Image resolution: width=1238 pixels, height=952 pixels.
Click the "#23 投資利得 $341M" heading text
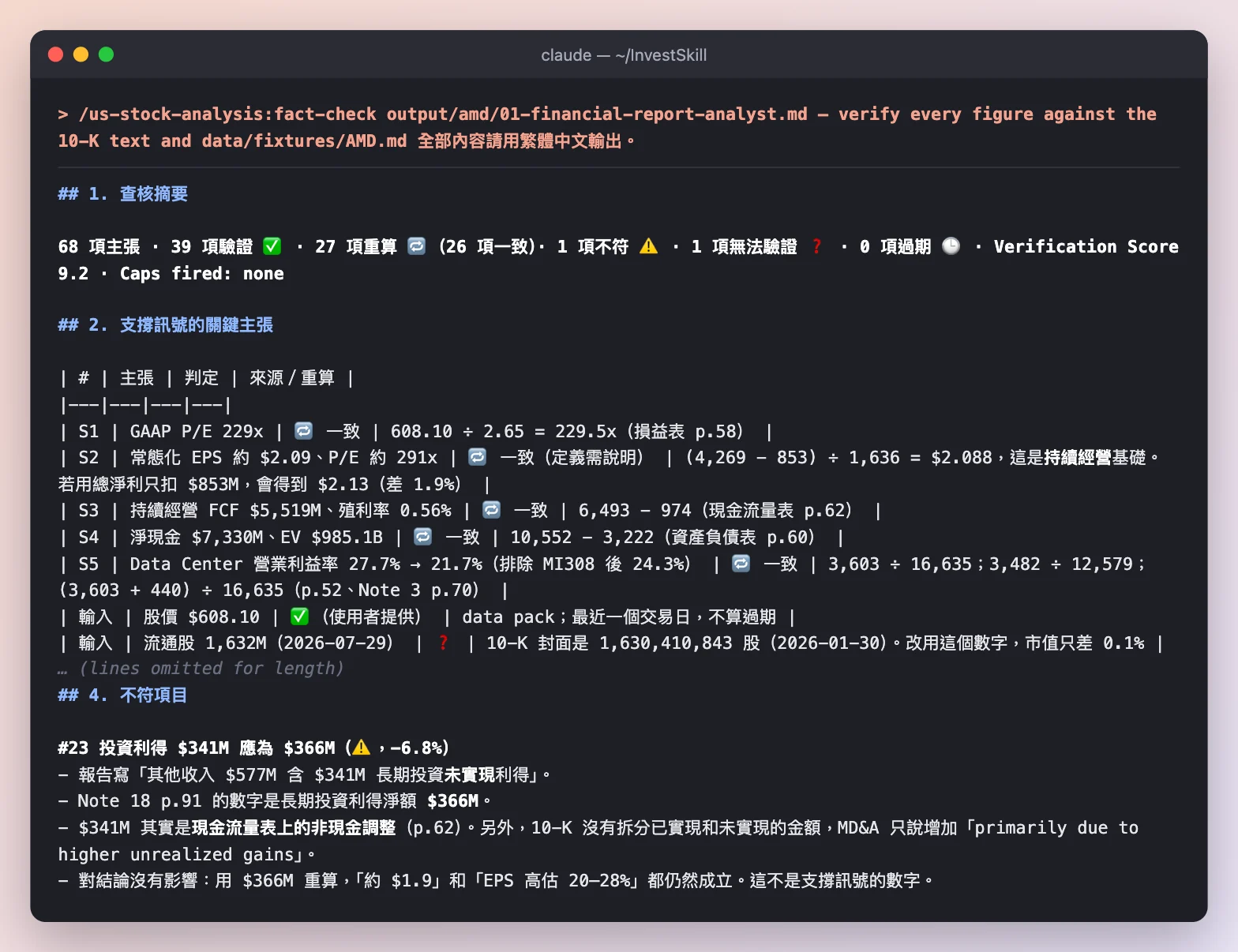pos(144,748)
